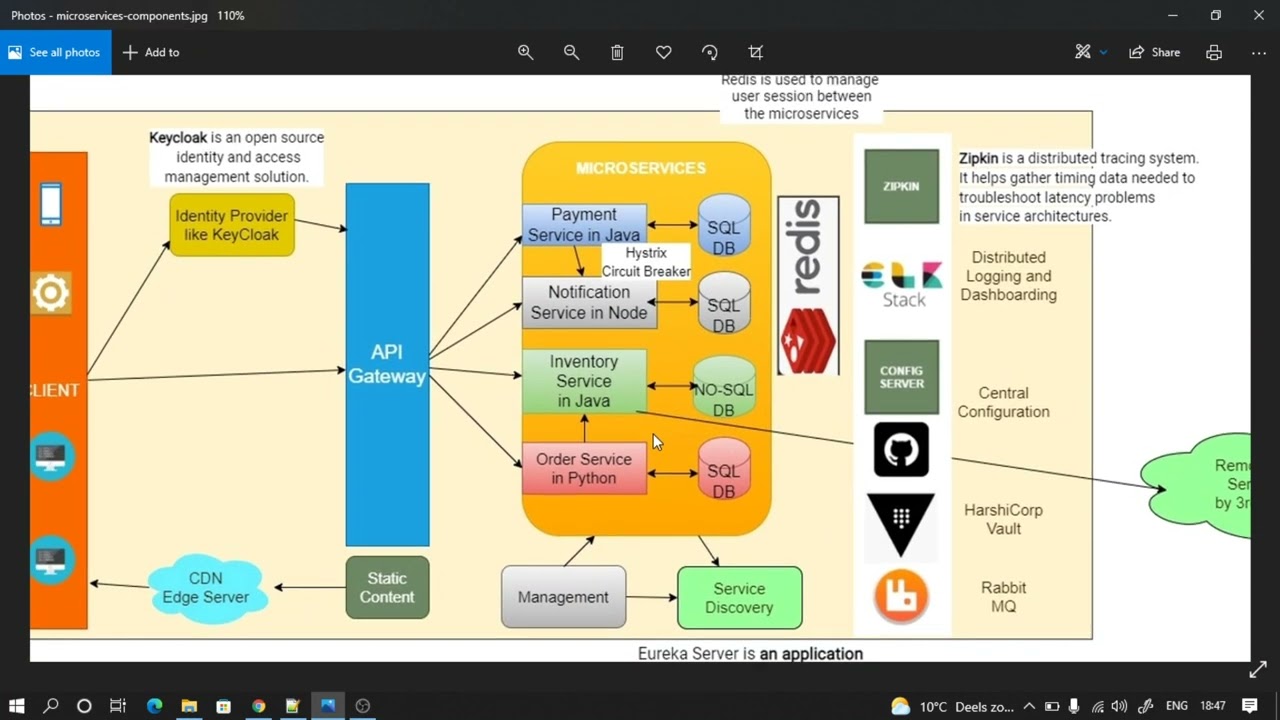Click the Payment Service in Java box
Image resolution: width=1280 pixels, height=720 pixels.
(584, 225)
